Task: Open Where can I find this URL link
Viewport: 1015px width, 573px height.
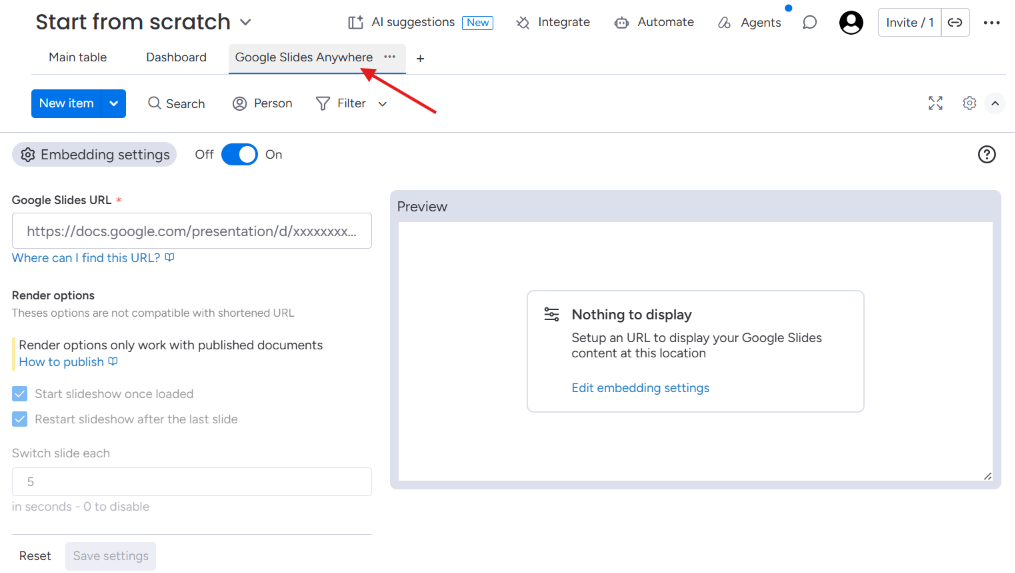Action: (93, 258)
